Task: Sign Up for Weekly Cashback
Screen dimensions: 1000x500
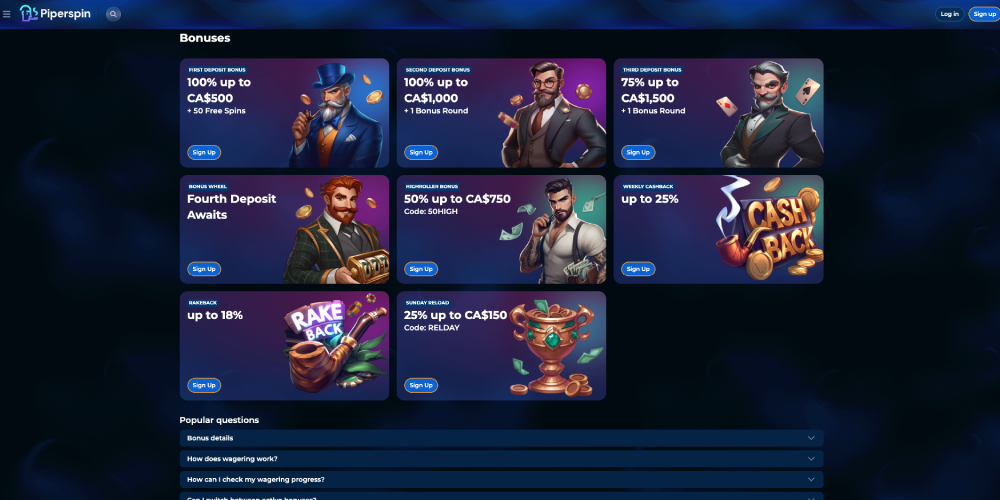Action: pyautogui.click(x=638, y=268)
